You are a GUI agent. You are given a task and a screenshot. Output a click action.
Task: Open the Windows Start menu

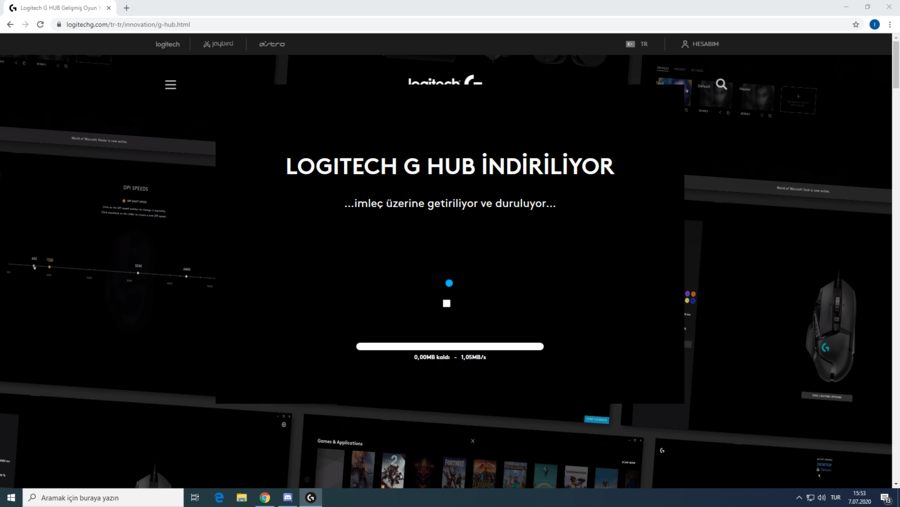point(11,498)
